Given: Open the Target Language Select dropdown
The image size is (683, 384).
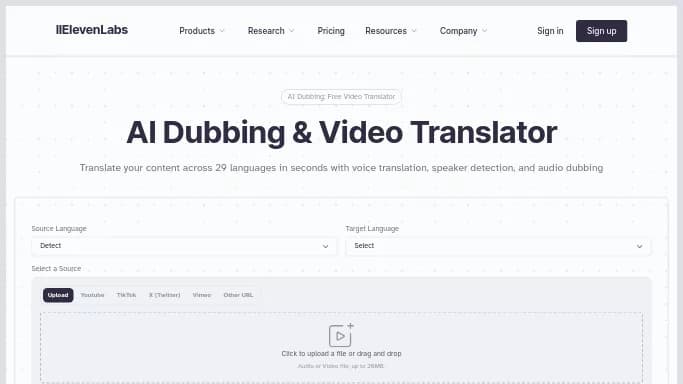Looking at the screenshot, I should [498, 246].
